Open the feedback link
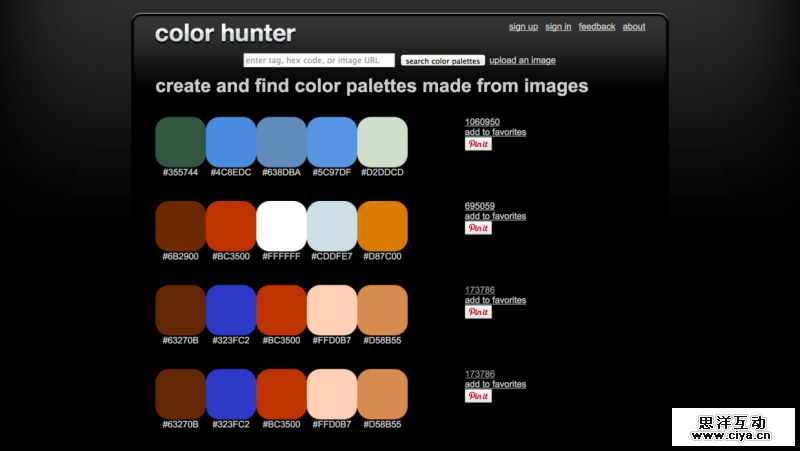800x451 pixels. click(597, 27)
